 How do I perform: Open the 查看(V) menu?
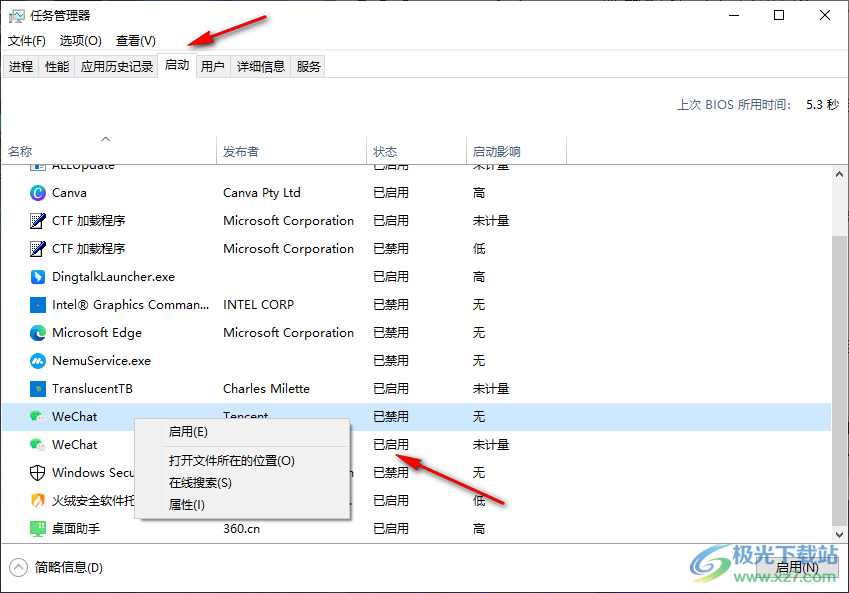pyautogui.click(x=136, y=41)
